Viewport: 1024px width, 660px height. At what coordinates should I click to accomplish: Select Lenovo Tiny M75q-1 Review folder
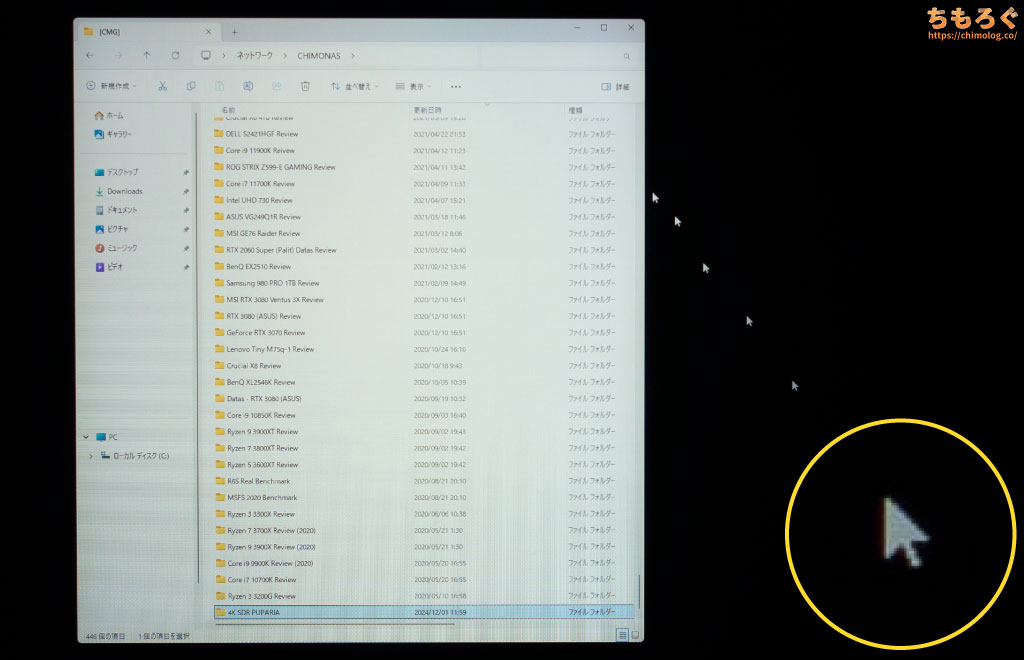(270, 350)
